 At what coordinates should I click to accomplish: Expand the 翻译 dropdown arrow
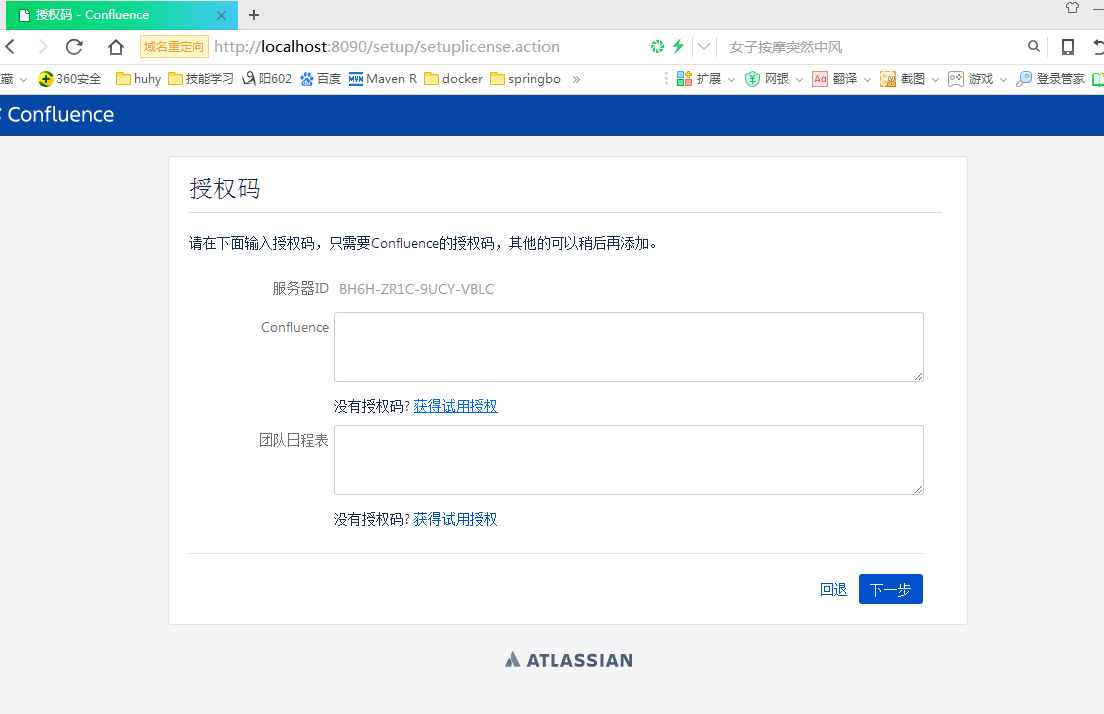click(867, 80)
